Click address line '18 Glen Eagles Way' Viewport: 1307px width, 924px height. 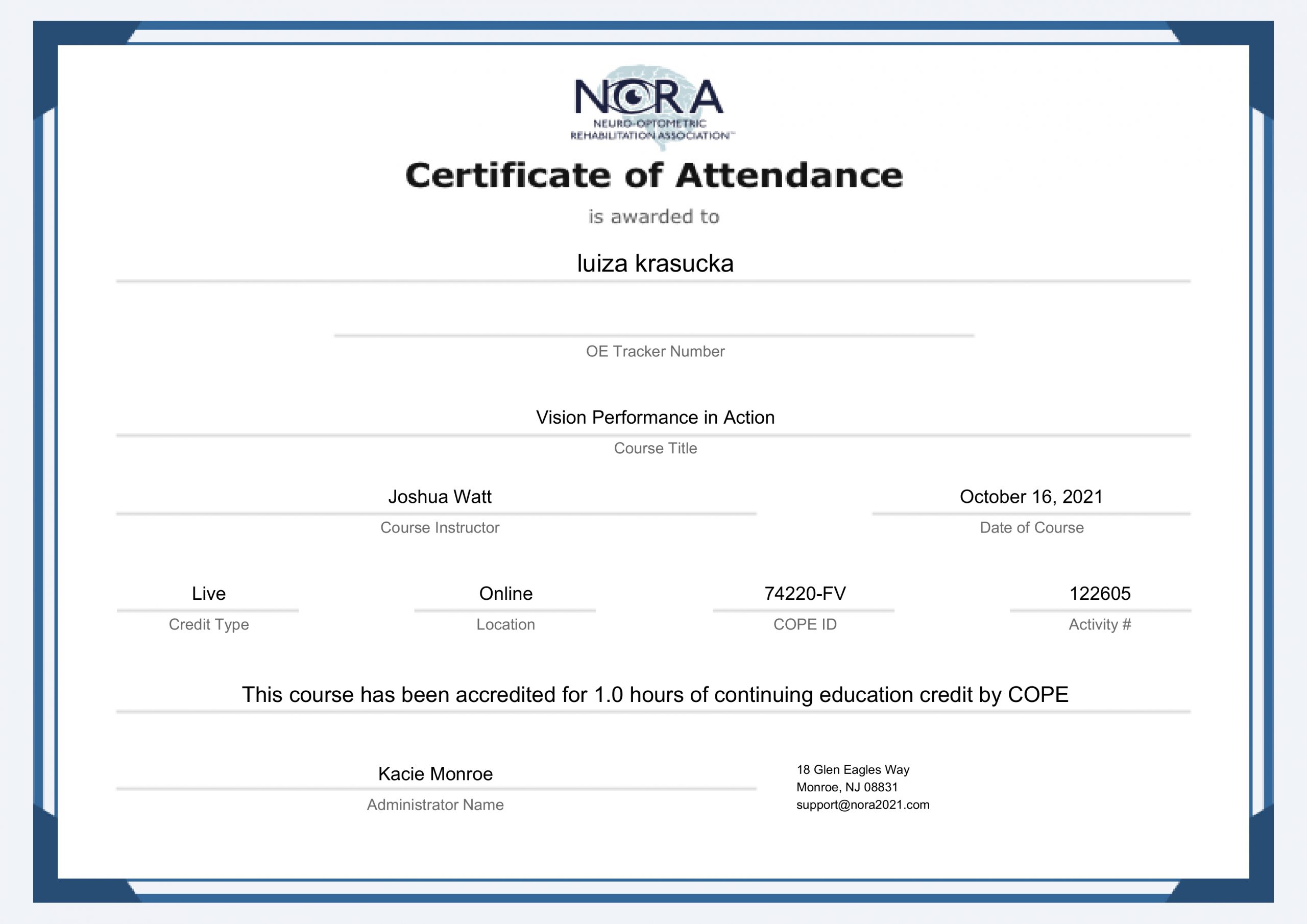pos(852,770)
